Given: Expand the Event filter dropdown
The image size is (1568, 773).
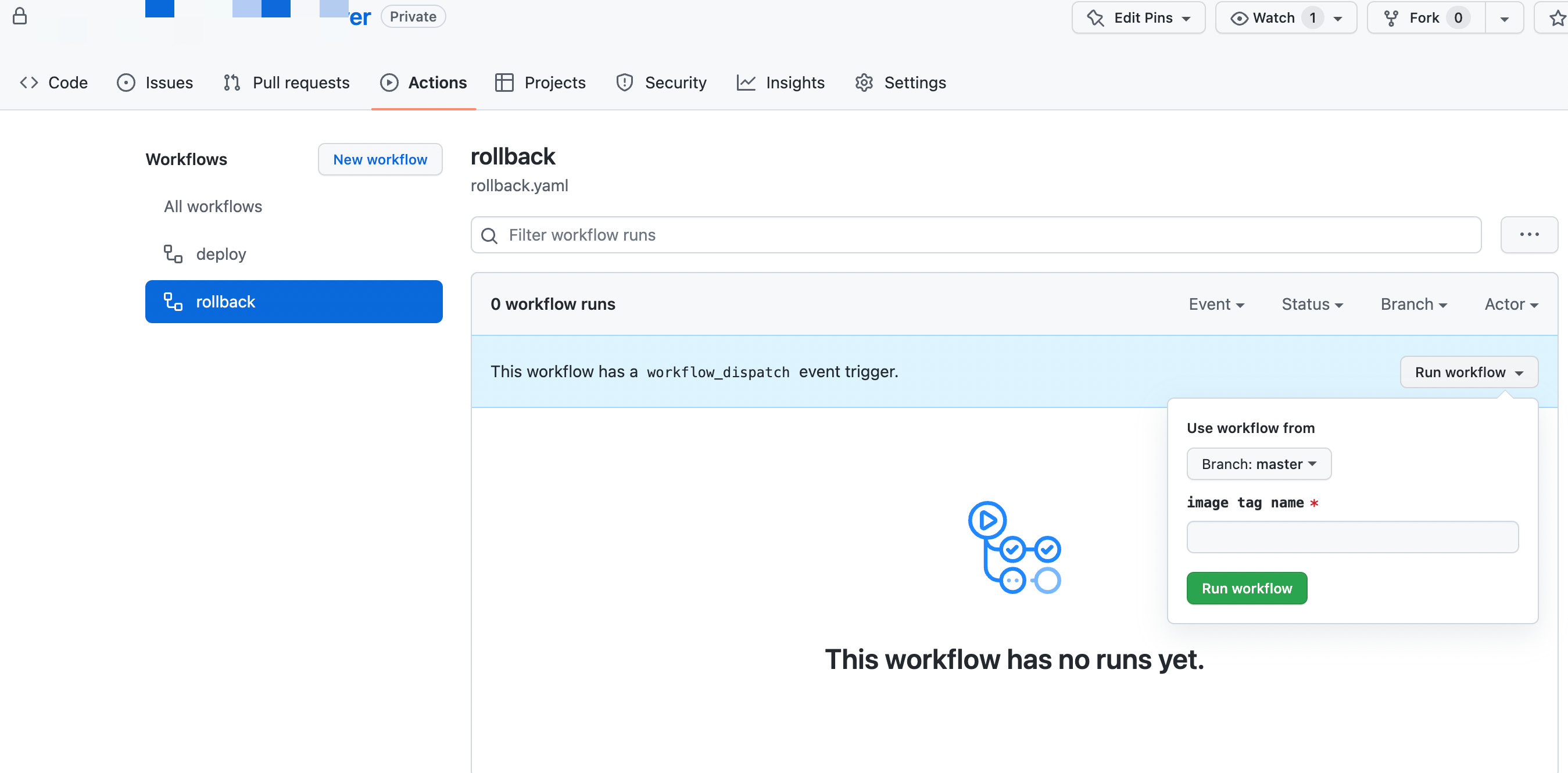Looking at the screenshot, I should (x=1216, y=305).
